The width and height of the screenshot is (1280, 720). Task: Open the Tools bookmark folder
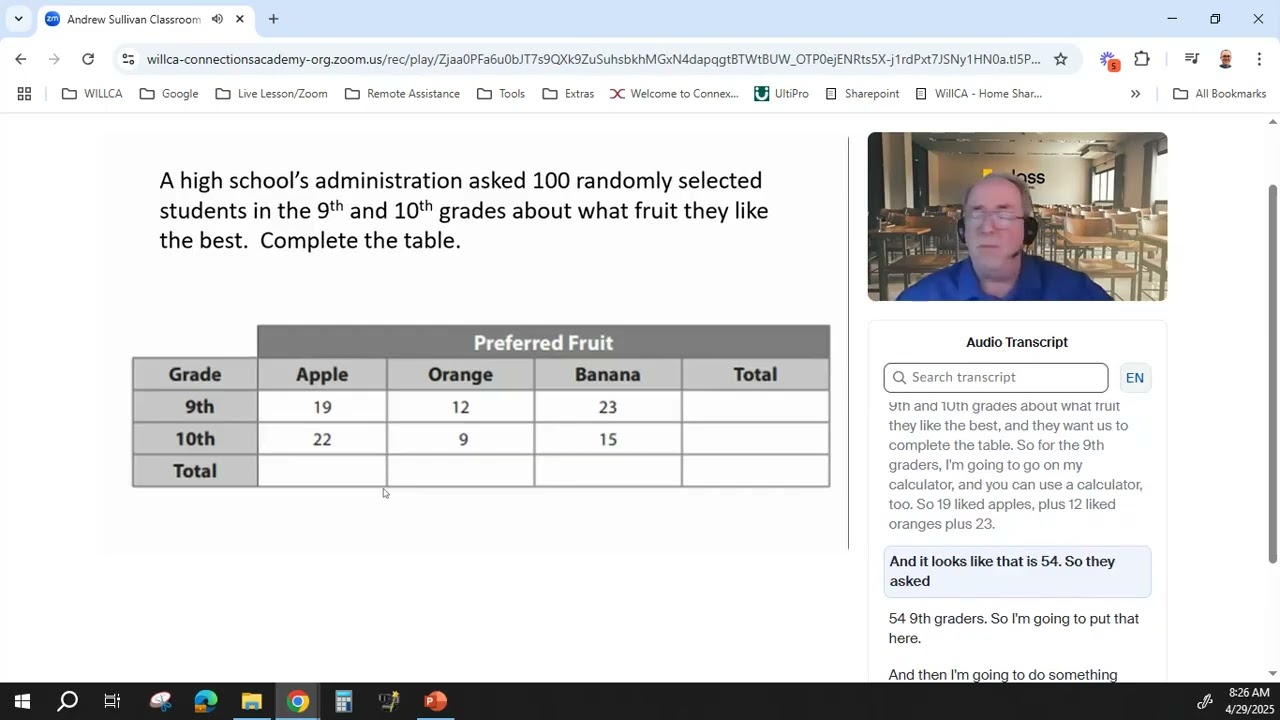[501, 94]
